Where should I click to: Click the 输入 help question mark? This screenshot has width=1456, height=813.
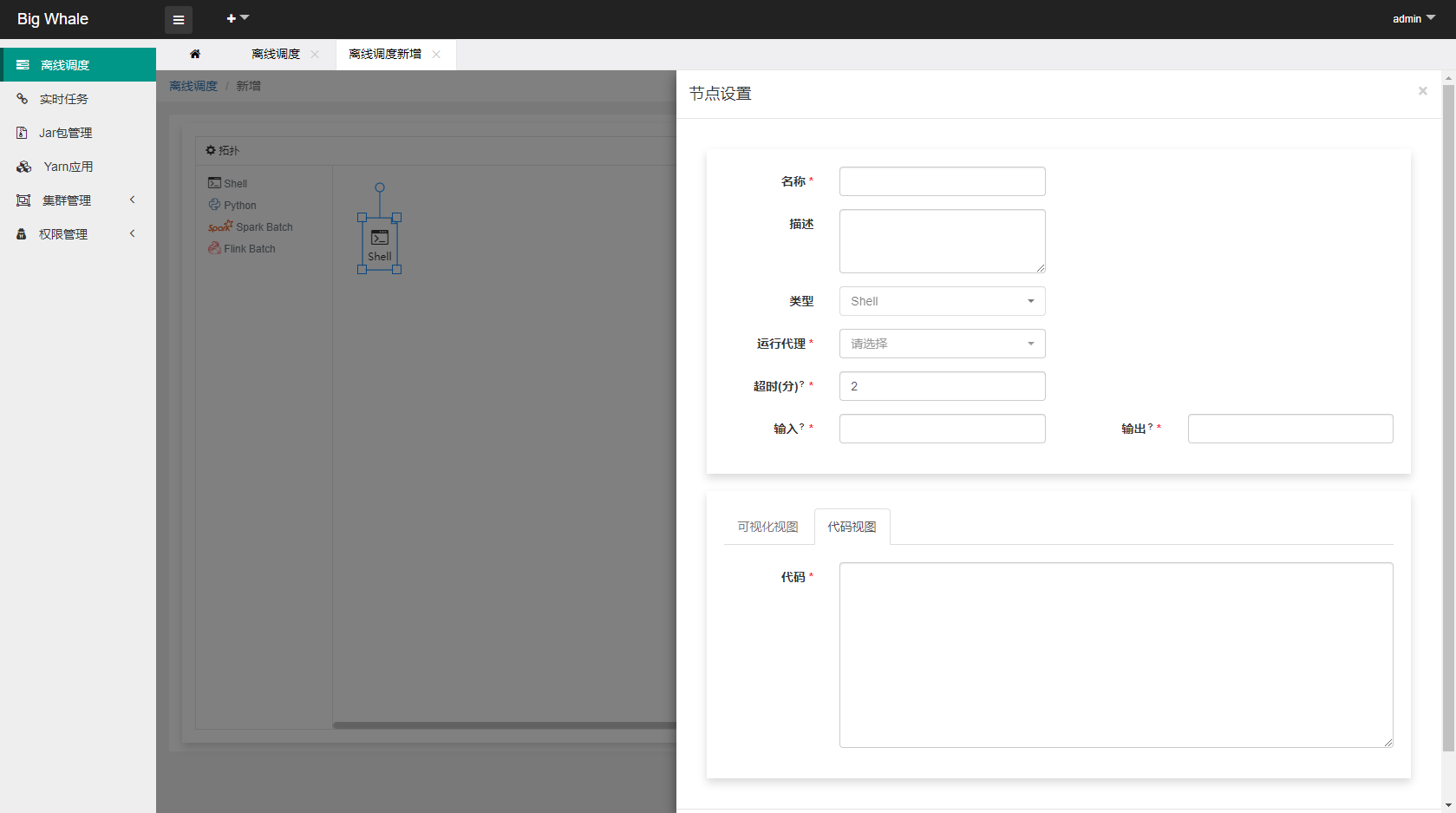click(802, 426)
